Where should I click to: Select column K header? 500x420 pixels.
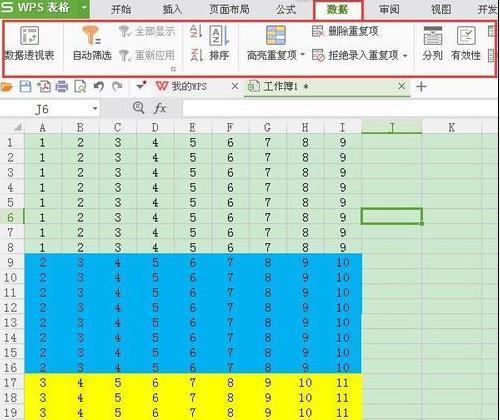451,127
